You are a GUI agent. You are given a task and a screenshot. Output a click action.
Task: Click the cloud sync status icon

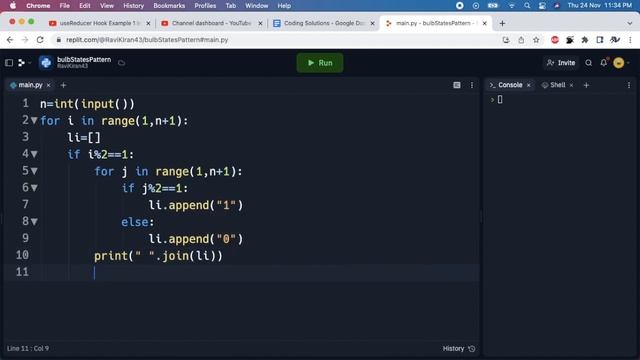(x=121, y=63)
